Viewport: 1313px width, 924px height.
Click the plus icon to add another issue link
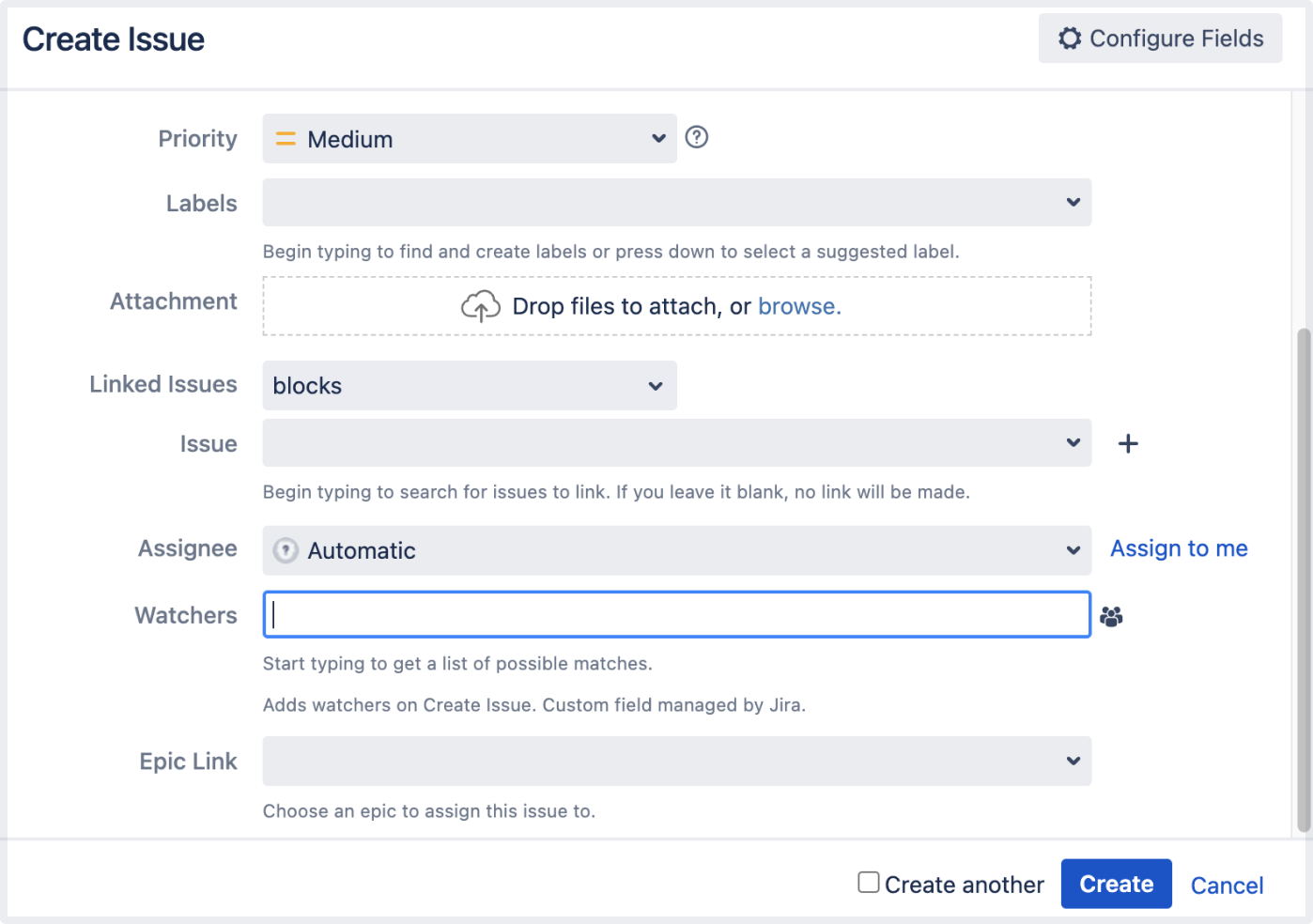(x=1128, y=443)
